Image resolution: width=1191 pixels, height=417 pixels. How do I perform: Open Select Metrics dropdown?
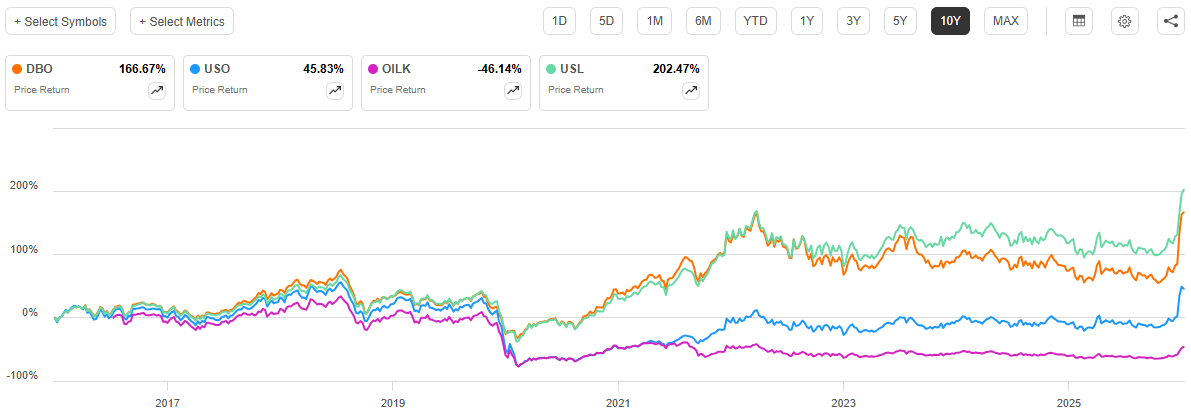coord(182,21)
